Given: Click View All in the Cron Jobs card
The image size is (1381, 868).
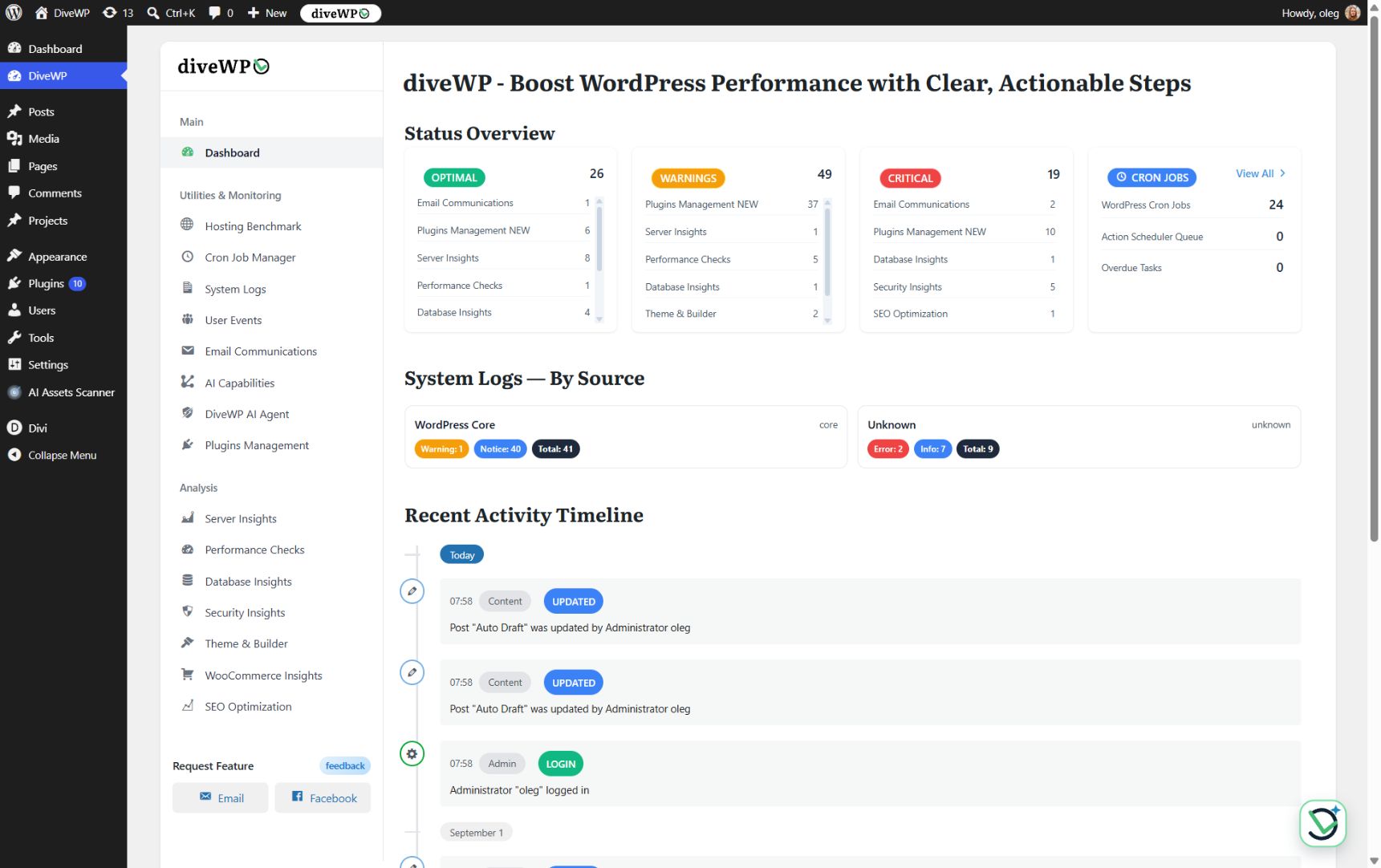Looking at the screenshot, I should 1261,173.
